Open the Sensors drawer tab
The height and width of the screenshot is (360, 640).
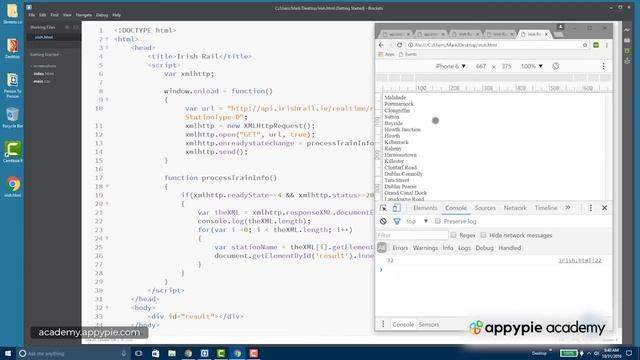[x=429, y=324]
